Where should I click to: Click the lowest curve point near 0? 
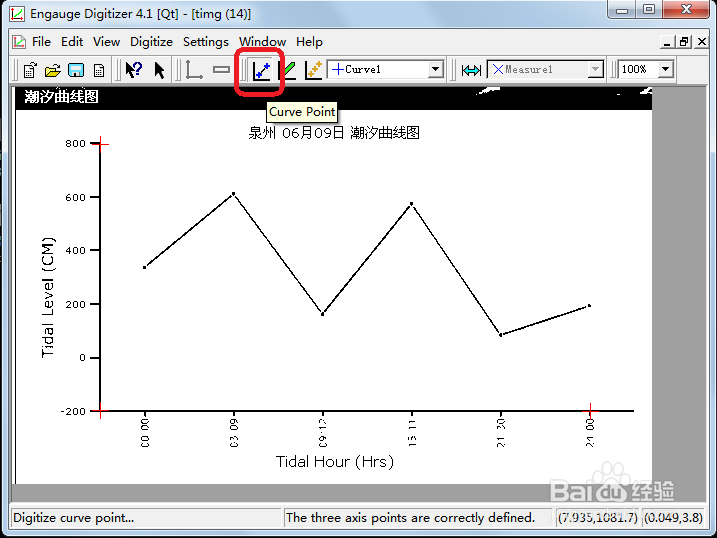click(x=501, y=335)
